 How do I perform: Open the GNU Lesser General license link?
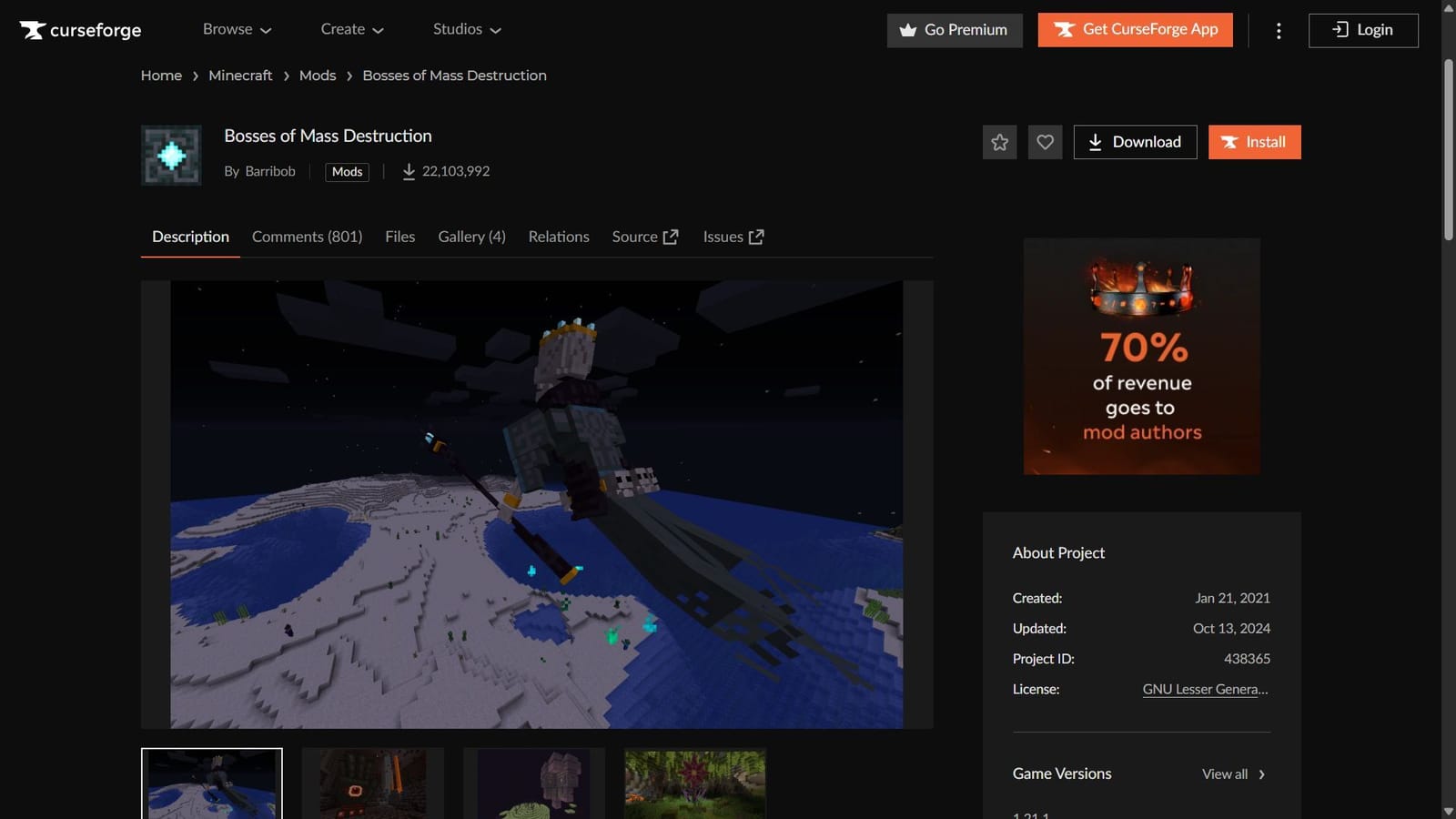(1205, 690)
